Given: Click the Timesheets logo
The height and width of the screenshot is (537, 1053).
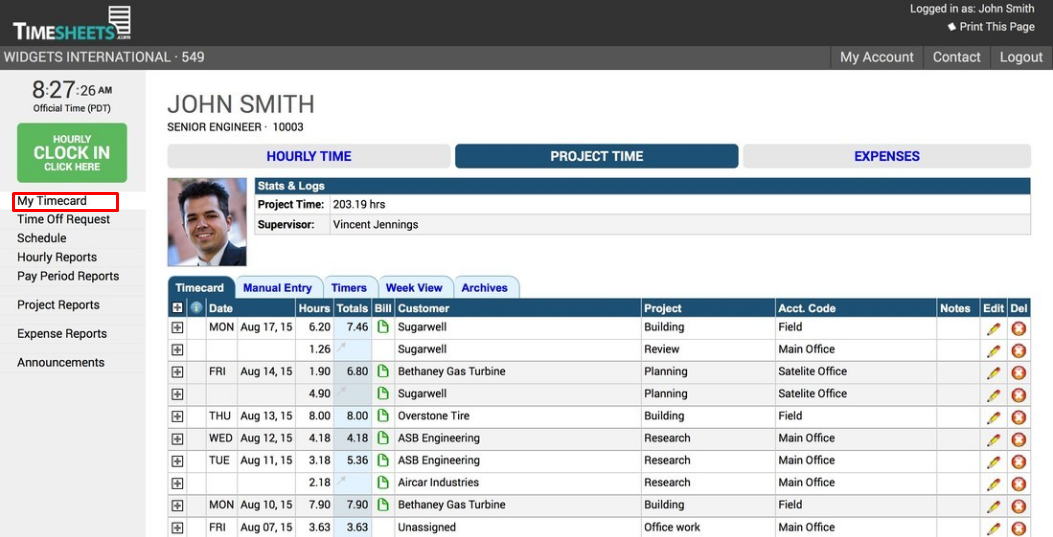Looking at the screenshot, I should pyautogui.click(x=72, y=23).
